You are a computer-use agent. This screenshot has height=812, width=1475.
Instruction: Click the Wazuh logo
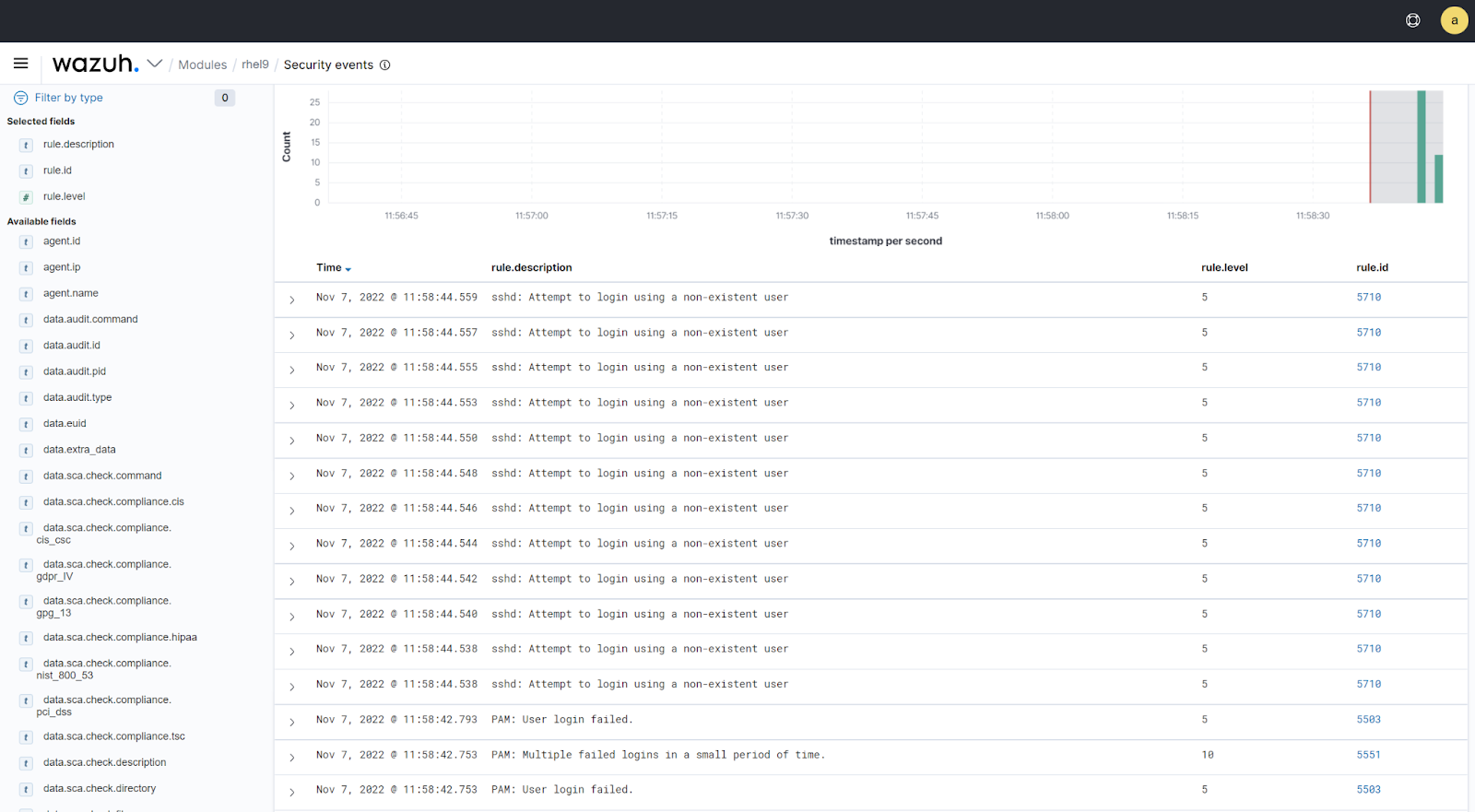[95, 64]
